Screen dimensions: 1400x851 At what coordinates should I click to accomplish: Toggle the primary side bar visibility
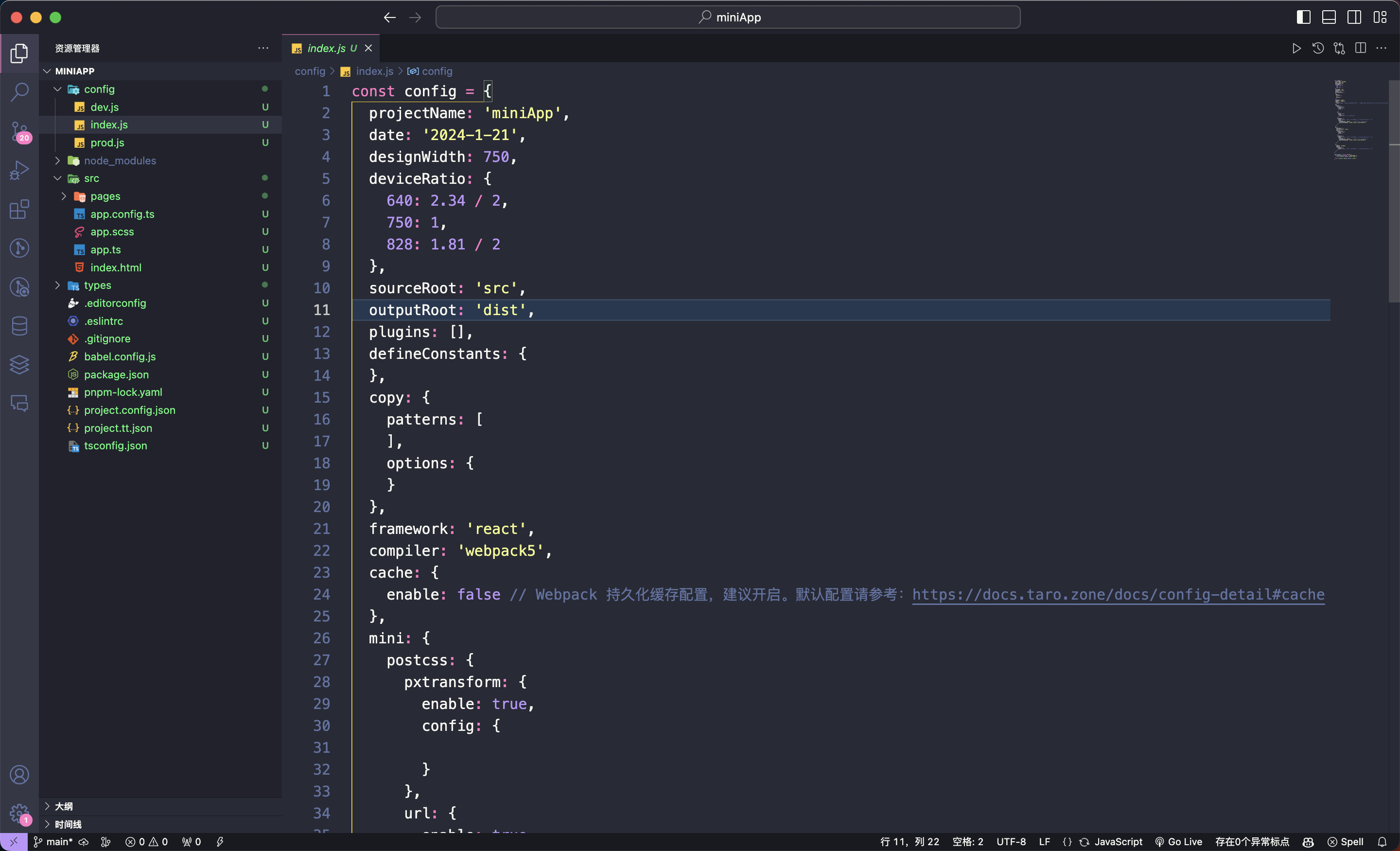pos(1303,17)
